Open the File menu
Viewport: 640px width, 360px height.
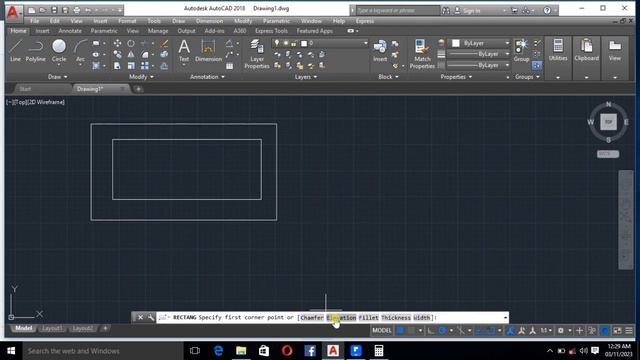35,21
